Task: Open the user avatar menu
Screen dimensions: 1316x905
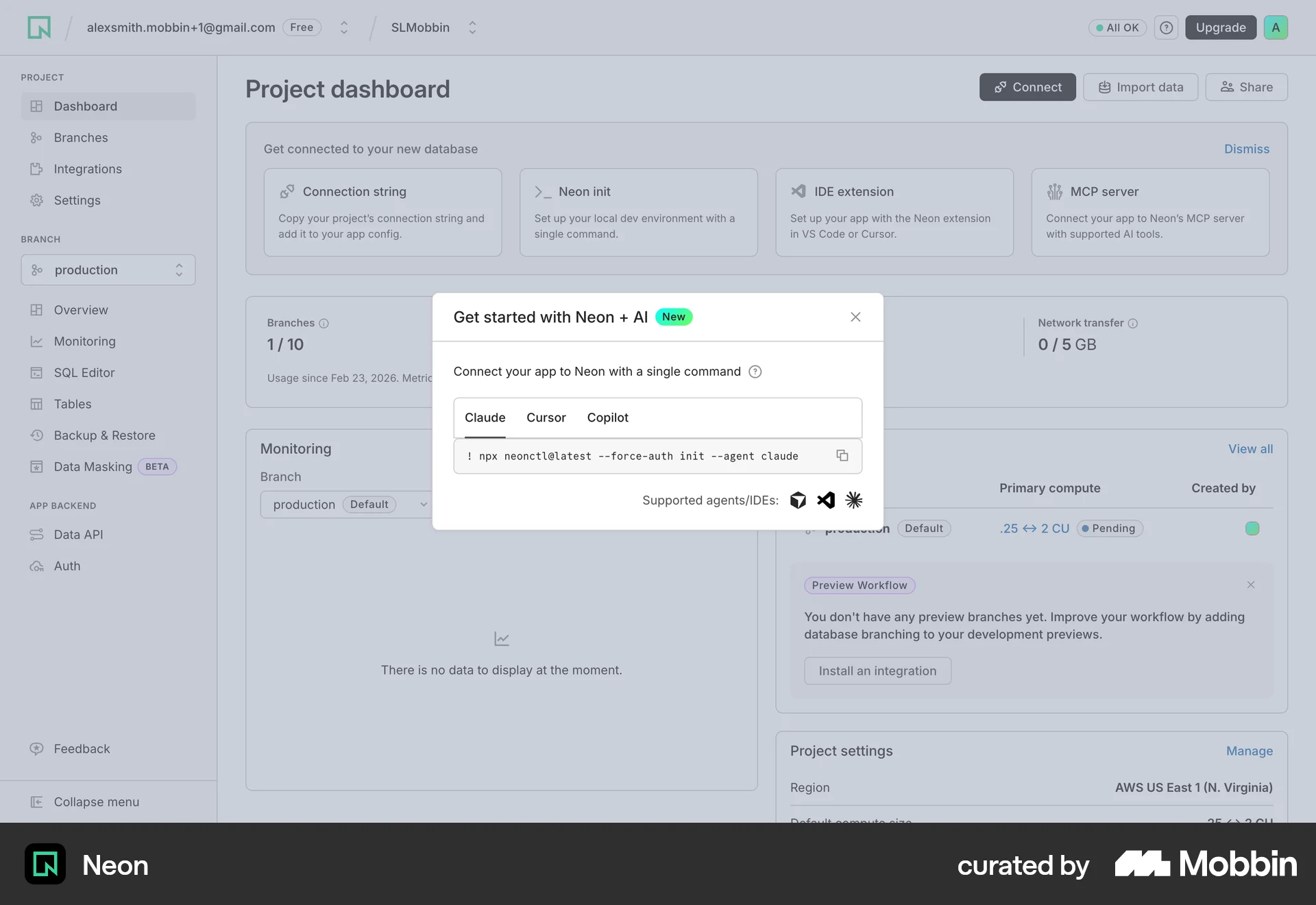Action: [x=1276, y=27]
